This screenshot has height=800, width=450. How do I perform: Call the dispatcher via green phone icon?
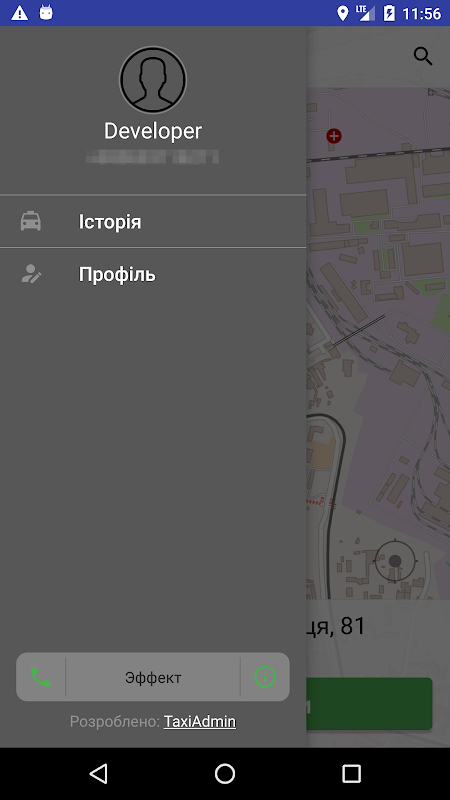40,677
